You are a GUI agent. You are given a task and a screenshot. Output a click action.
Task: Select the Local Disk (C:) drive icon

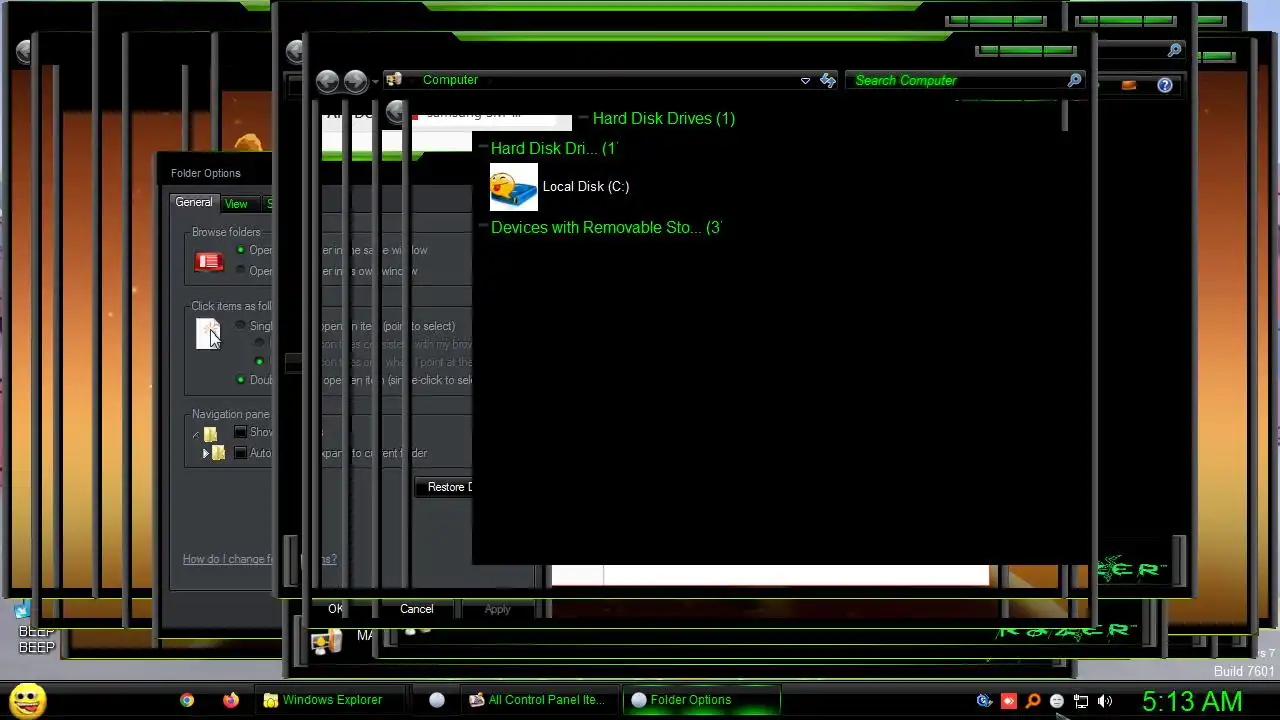pos(514,187)
